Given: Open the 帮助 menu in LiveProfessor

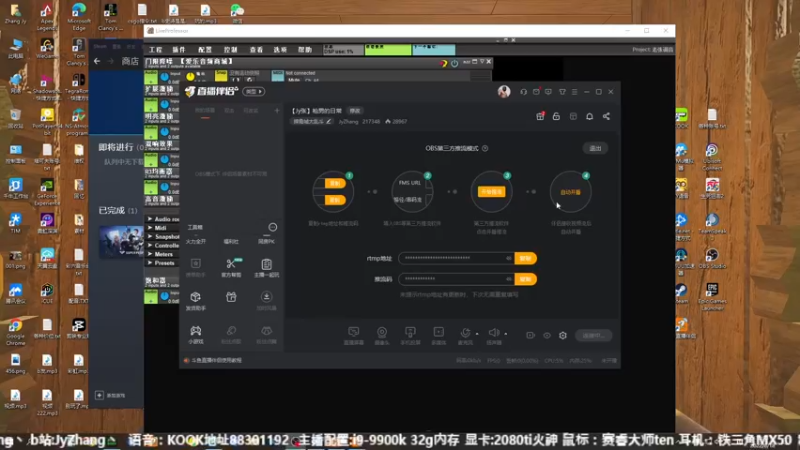Looking at the screenshot, I should (305, 50).
